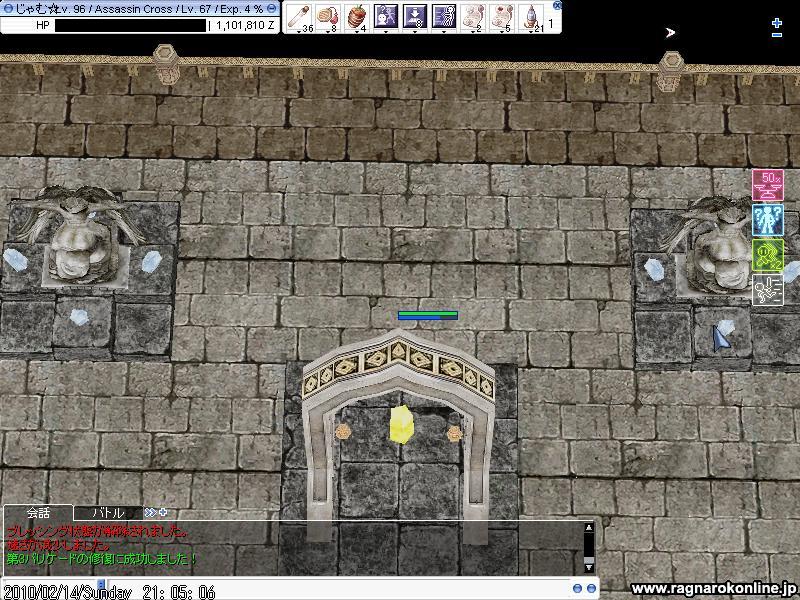Switch to the 会話 chat tab

39,512
